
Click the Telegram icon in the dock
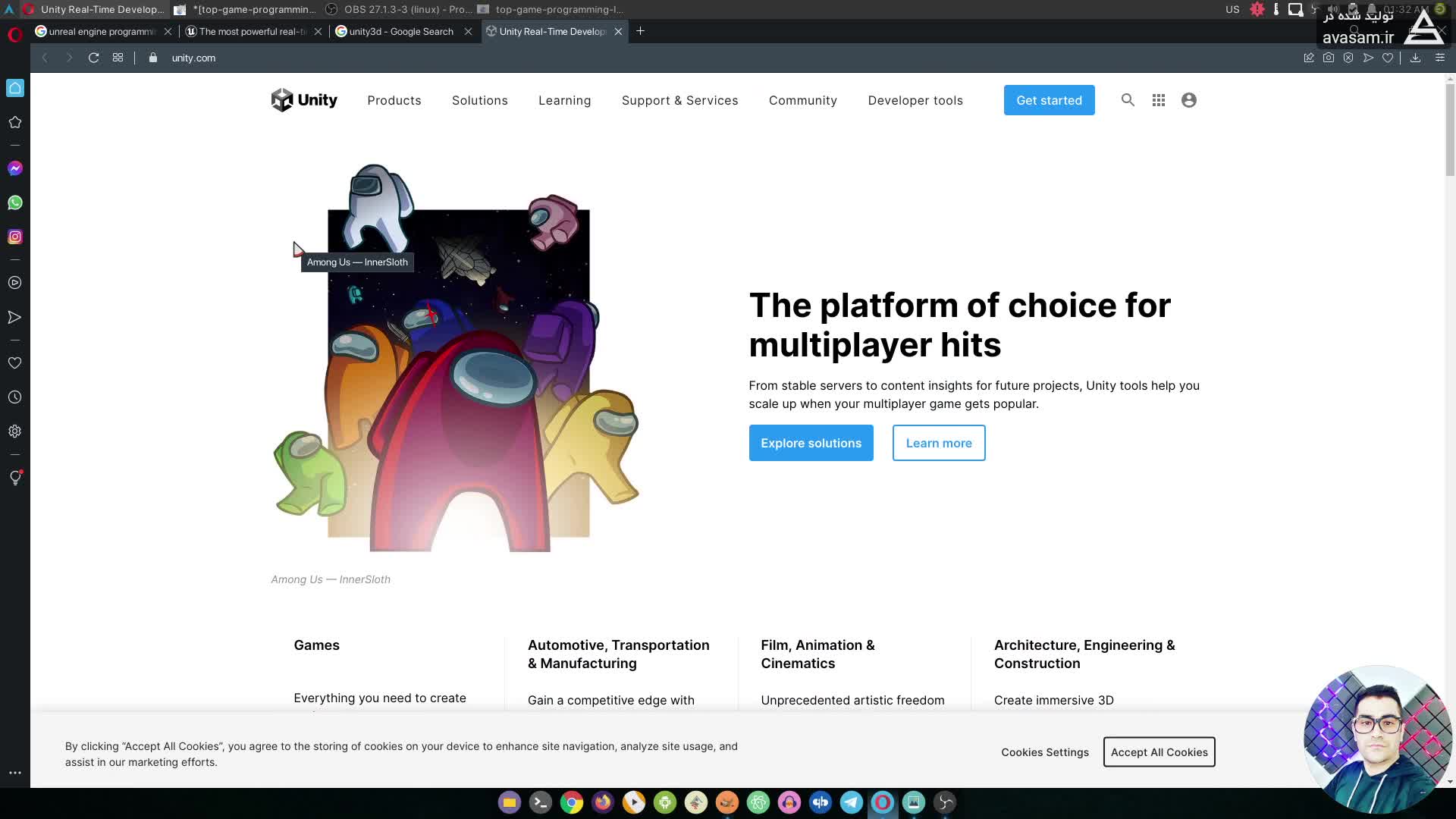pos(851,802)
